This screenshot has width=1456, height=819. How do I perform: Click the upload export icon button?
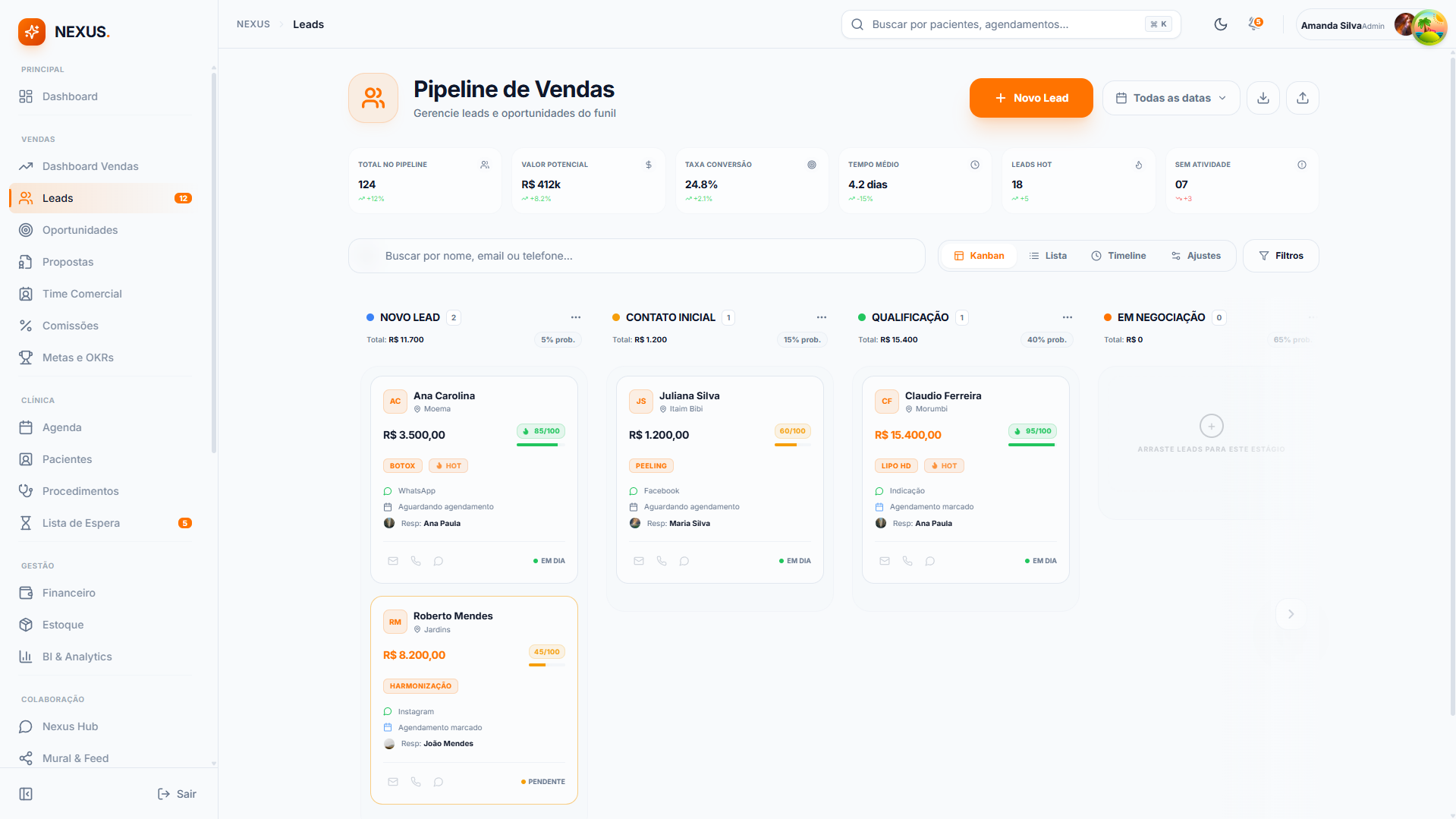(x=1303, y=98)
